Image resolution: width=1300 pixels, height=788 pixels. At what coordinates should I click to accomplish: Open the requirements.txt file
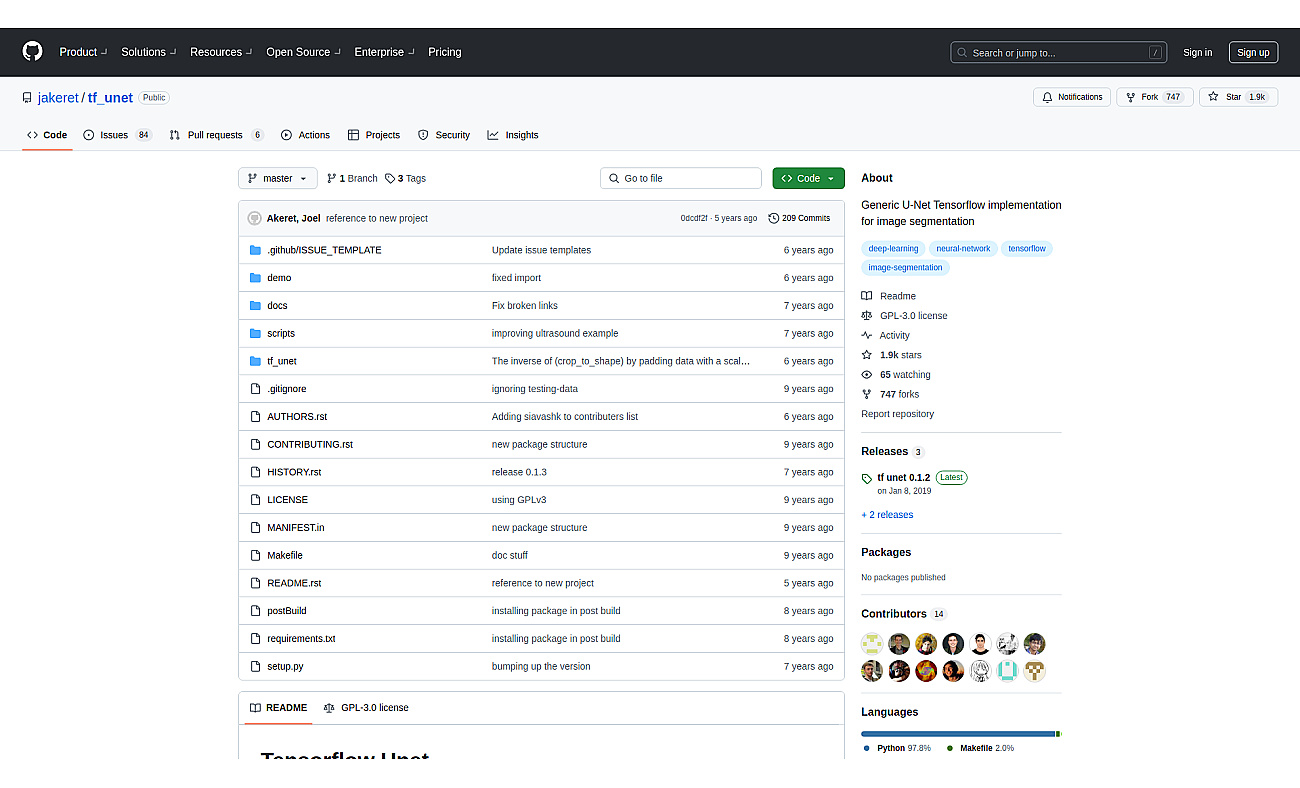pyautogui.click(x=301, y=639)
